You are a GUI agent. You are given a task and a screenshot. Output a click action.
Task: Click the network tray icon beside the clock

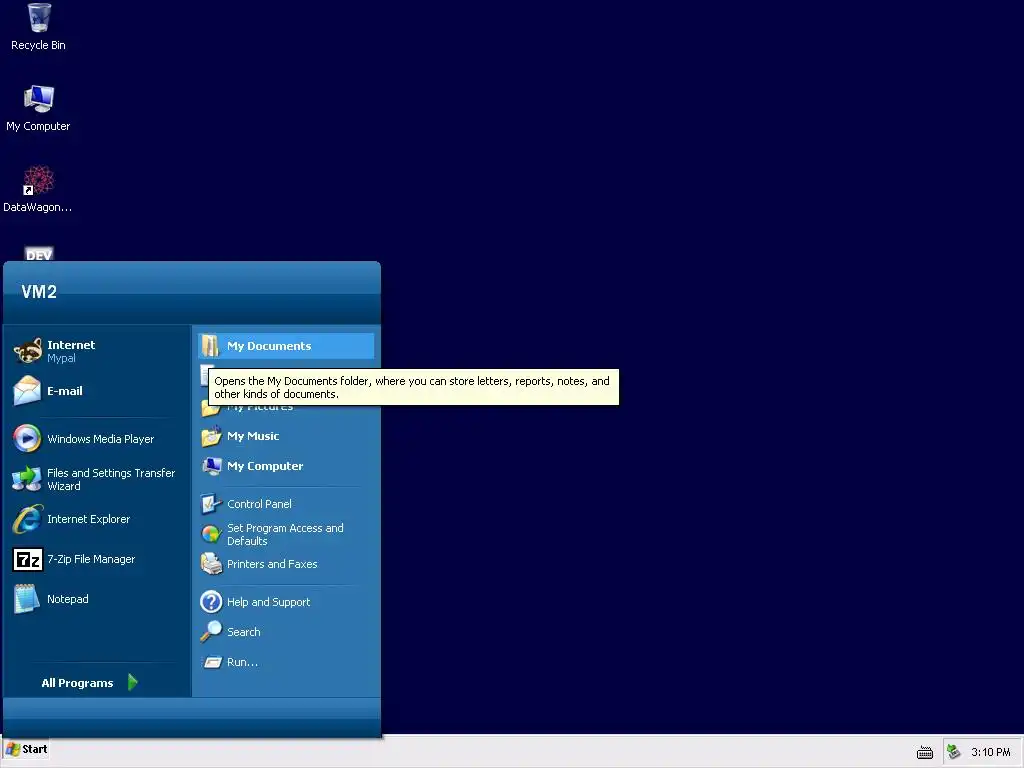point(953,752)
